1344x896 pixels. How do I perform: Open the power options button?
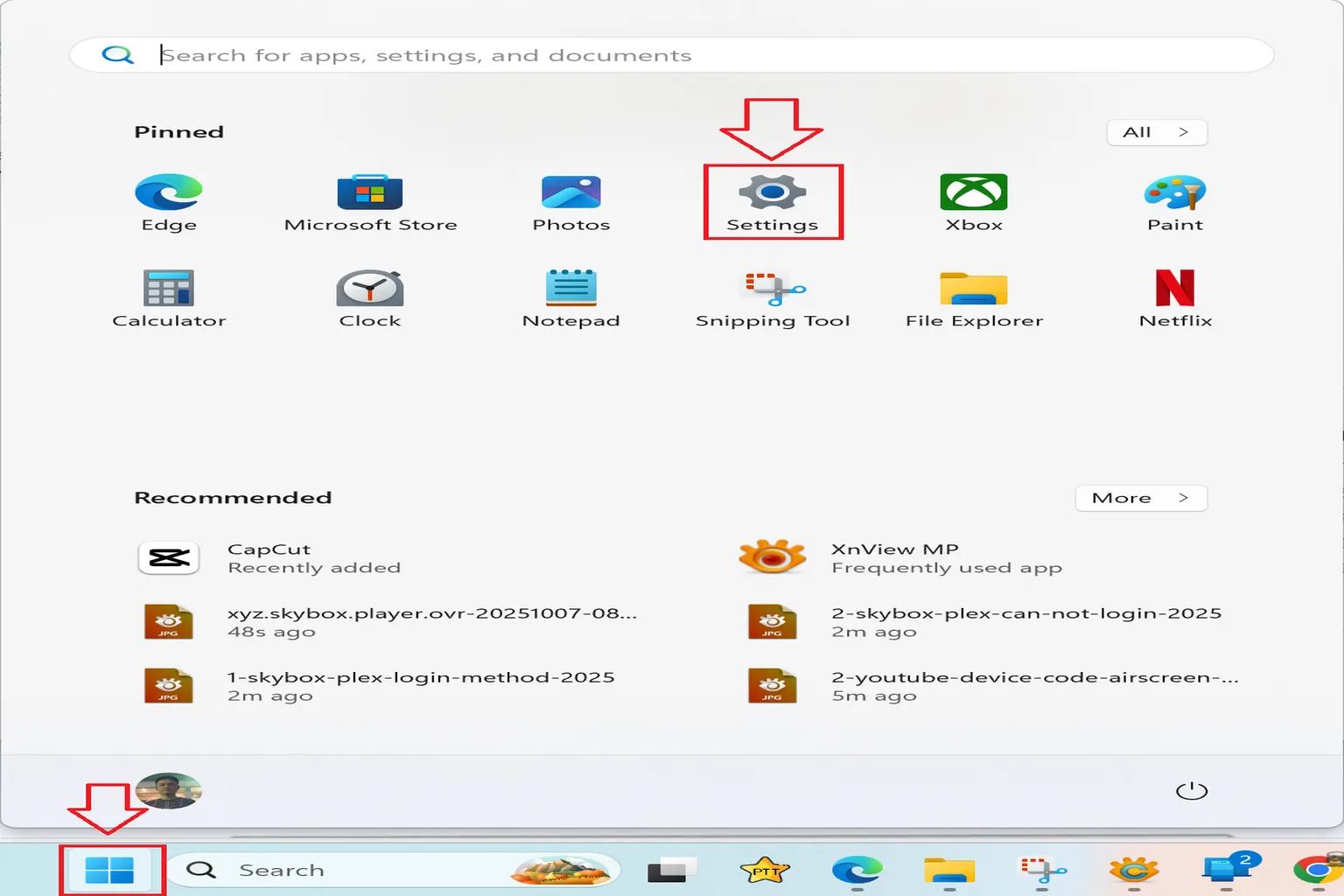(1191, 791)
